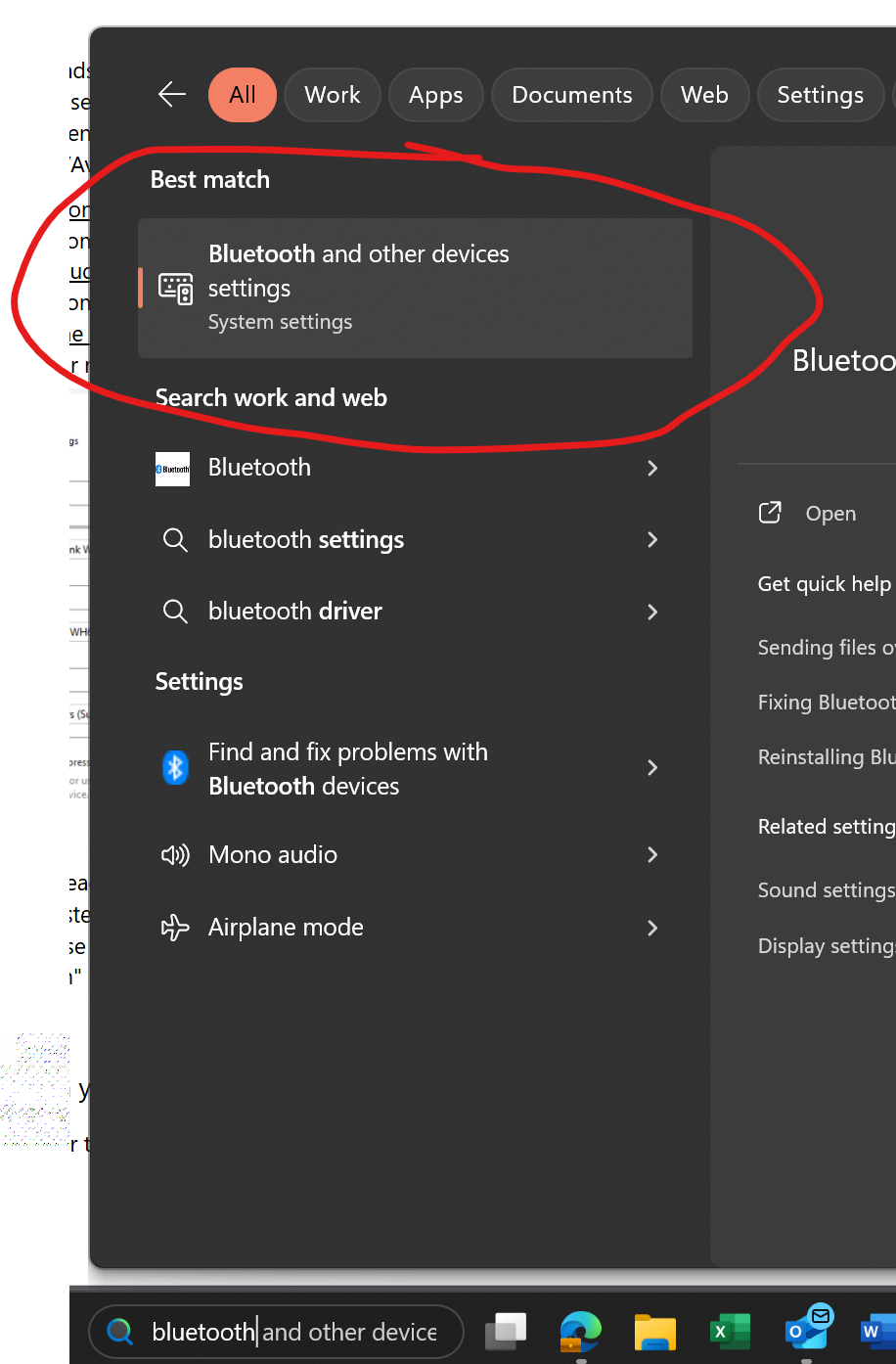Open the Sending files help link

[827, 648]
